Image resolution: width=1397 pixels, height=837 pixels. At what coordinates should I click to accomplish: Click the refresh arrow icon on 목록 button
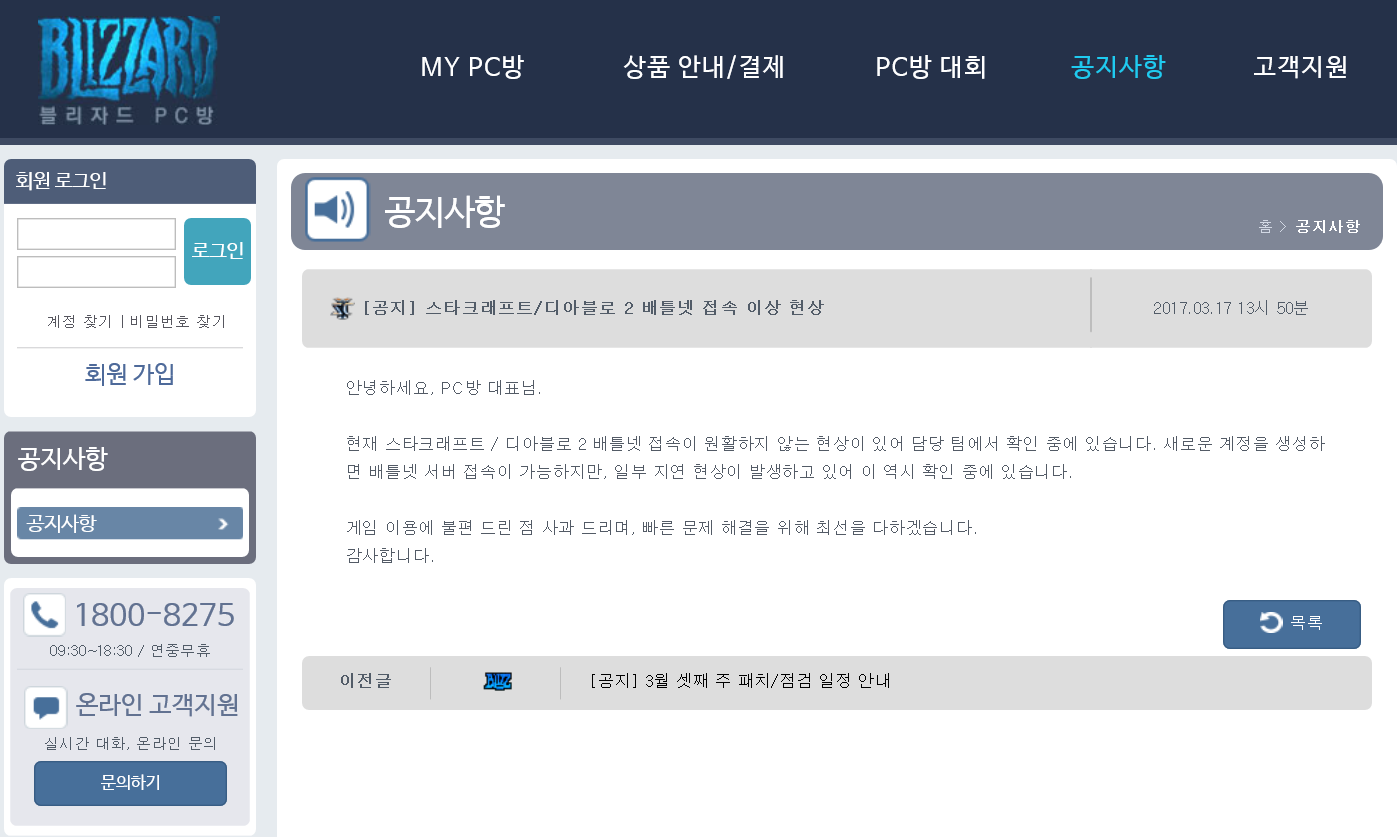(1270, 623)
